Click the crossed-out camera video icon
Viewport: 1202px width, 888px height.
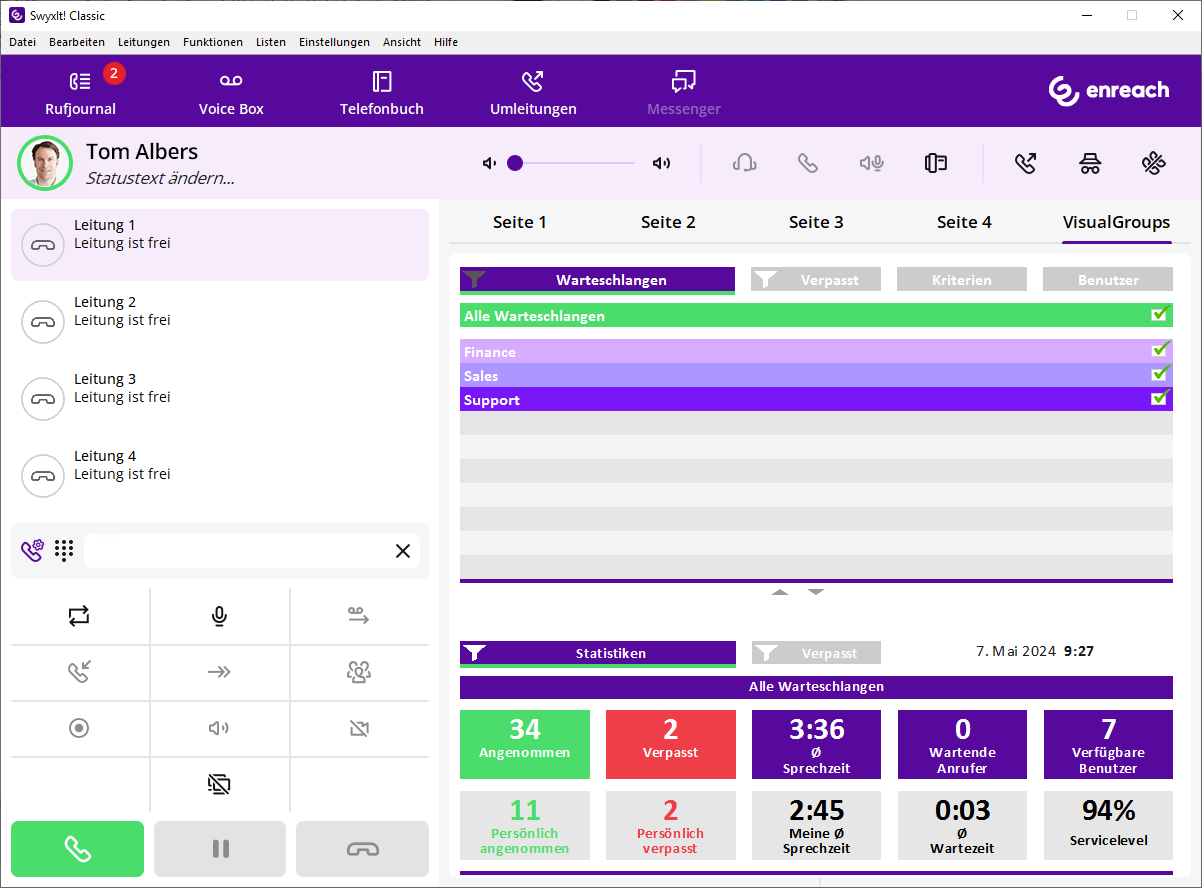click(x=359, y=728)
